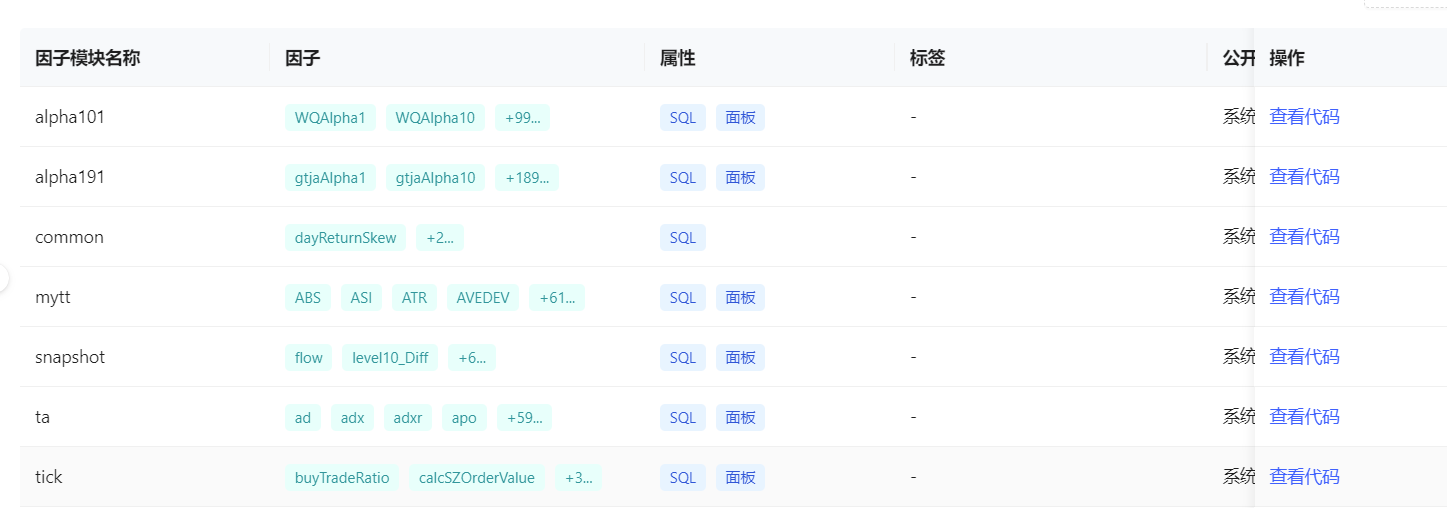The image size is (1447, 508).
Task: Show more factors via +61... in mytt
Action: click(556, 298)
